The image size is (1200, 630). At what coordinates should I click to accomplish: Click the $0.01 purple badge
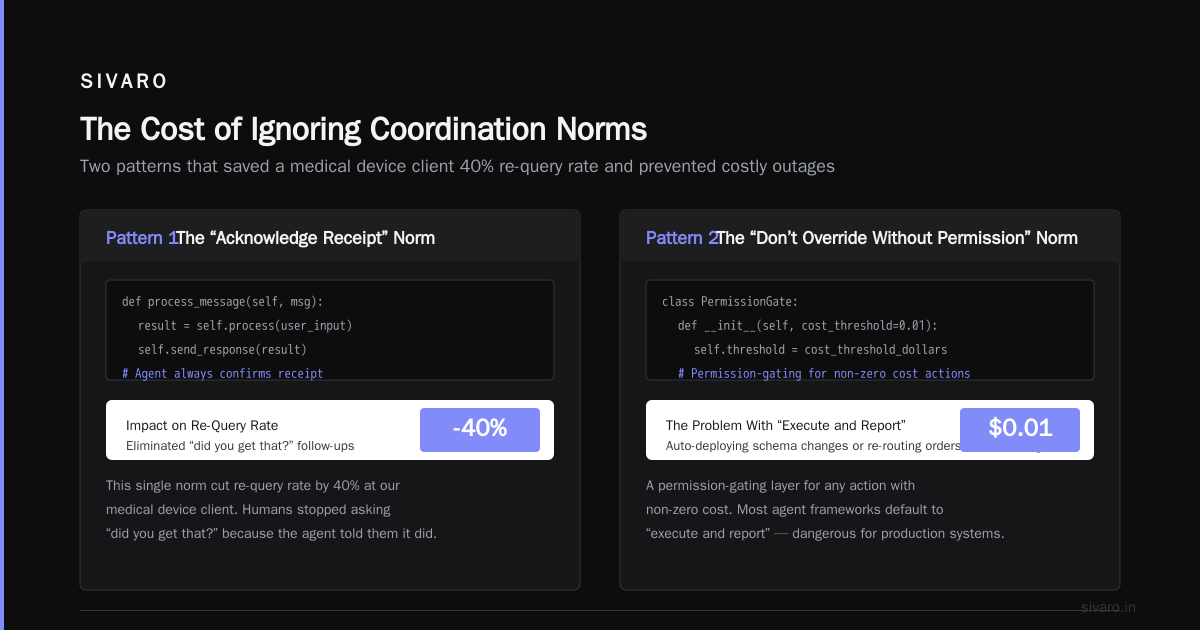(x=1020, y=429)
